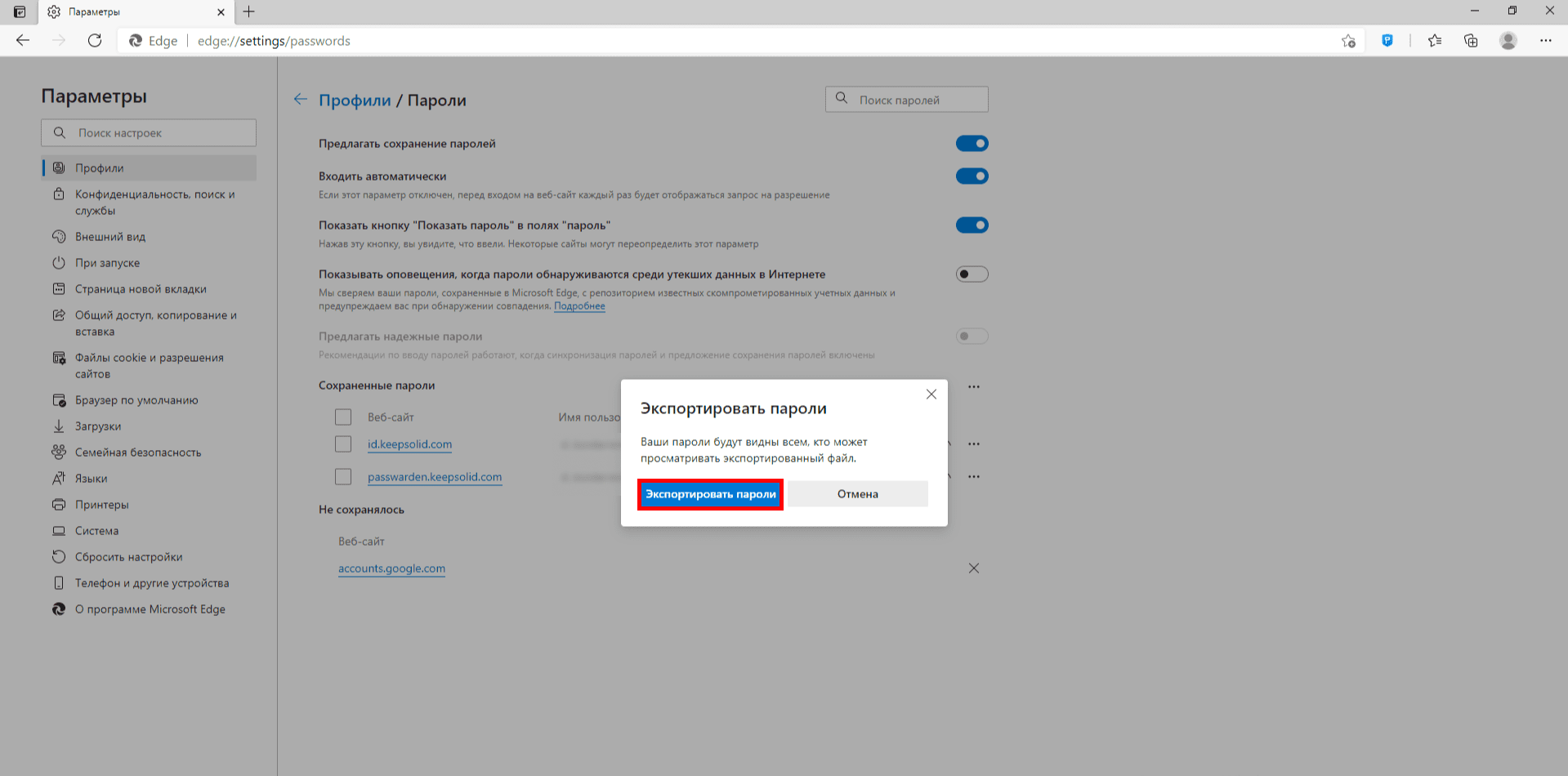Open more options for Сохраненные пароли
Viewport: 1568px width, 776px height.
pyautogui.click(x=973, y=386)
